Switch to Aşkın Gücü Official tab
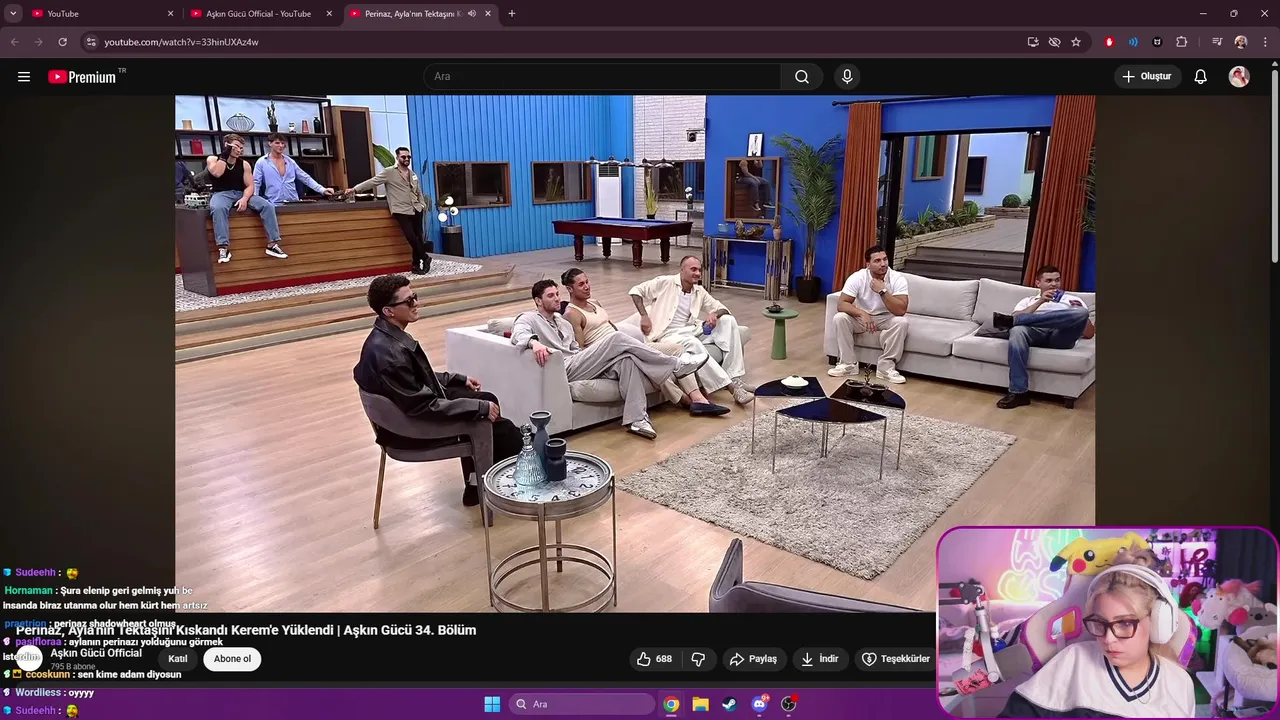The height and width of the screenshot is (720, 1280). (262, 13)
